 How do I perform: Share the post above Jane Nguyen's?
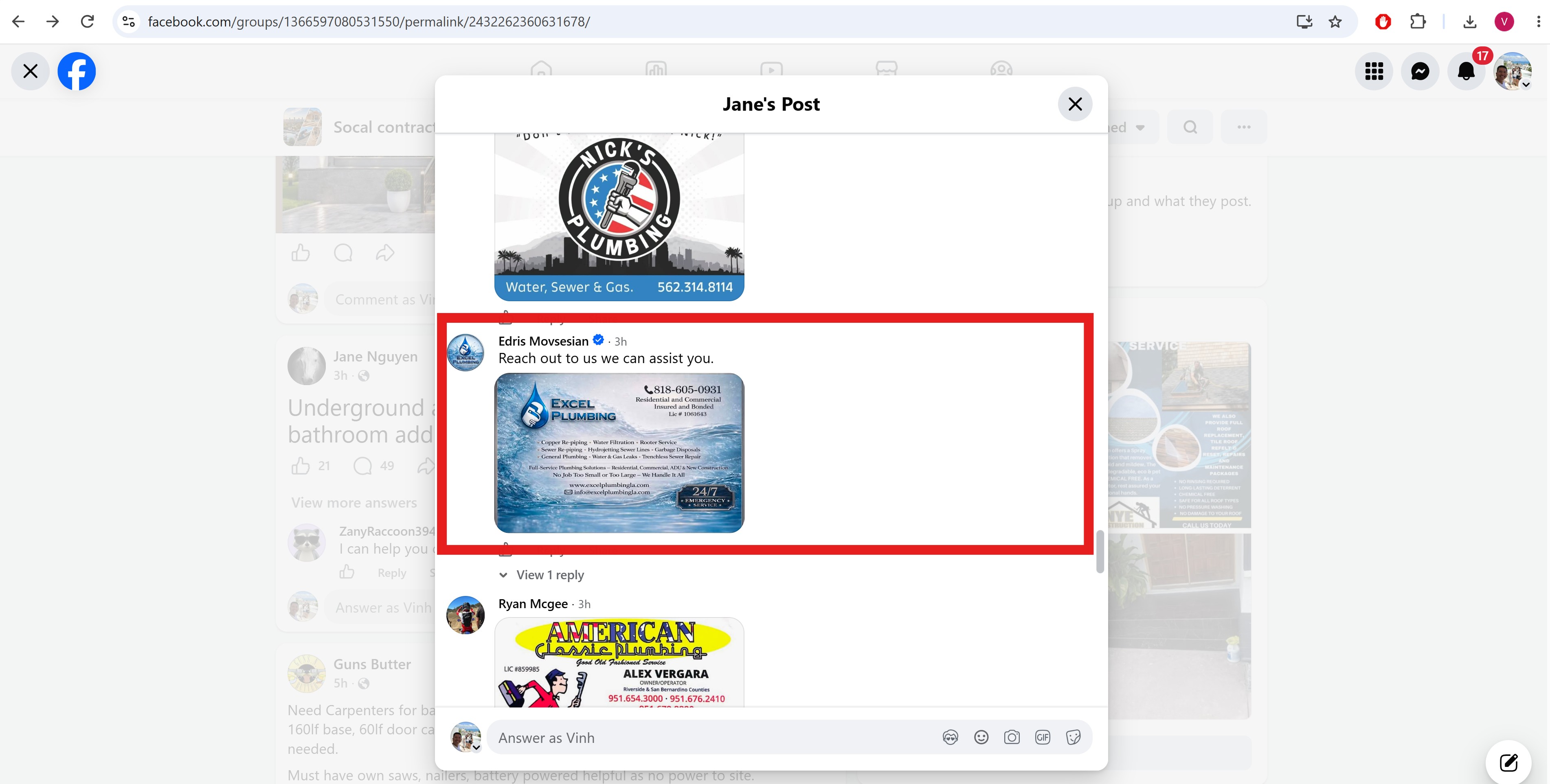coord(385,253)
